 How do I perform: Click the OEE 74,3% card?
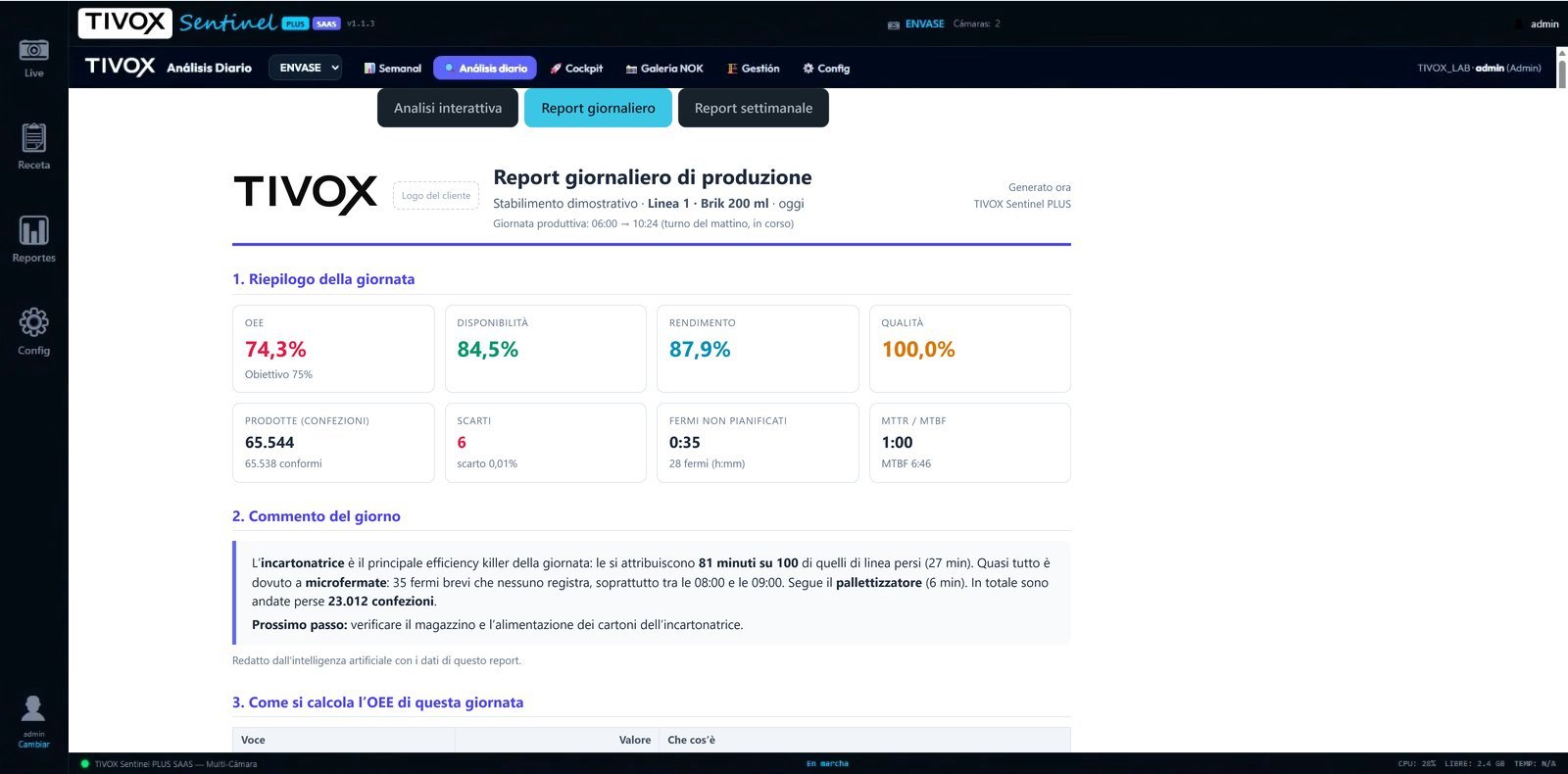tap(333, 349)
